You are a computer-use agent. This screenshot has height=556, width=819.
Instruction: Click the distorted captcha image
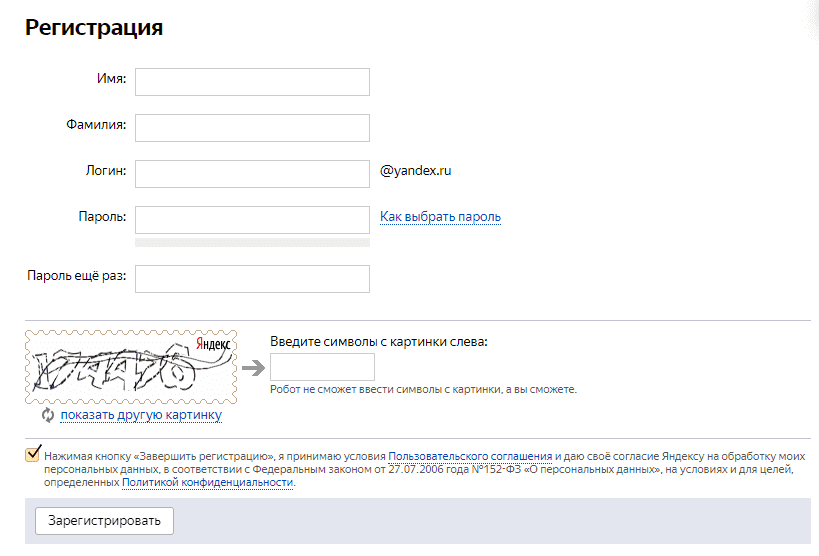131,367
